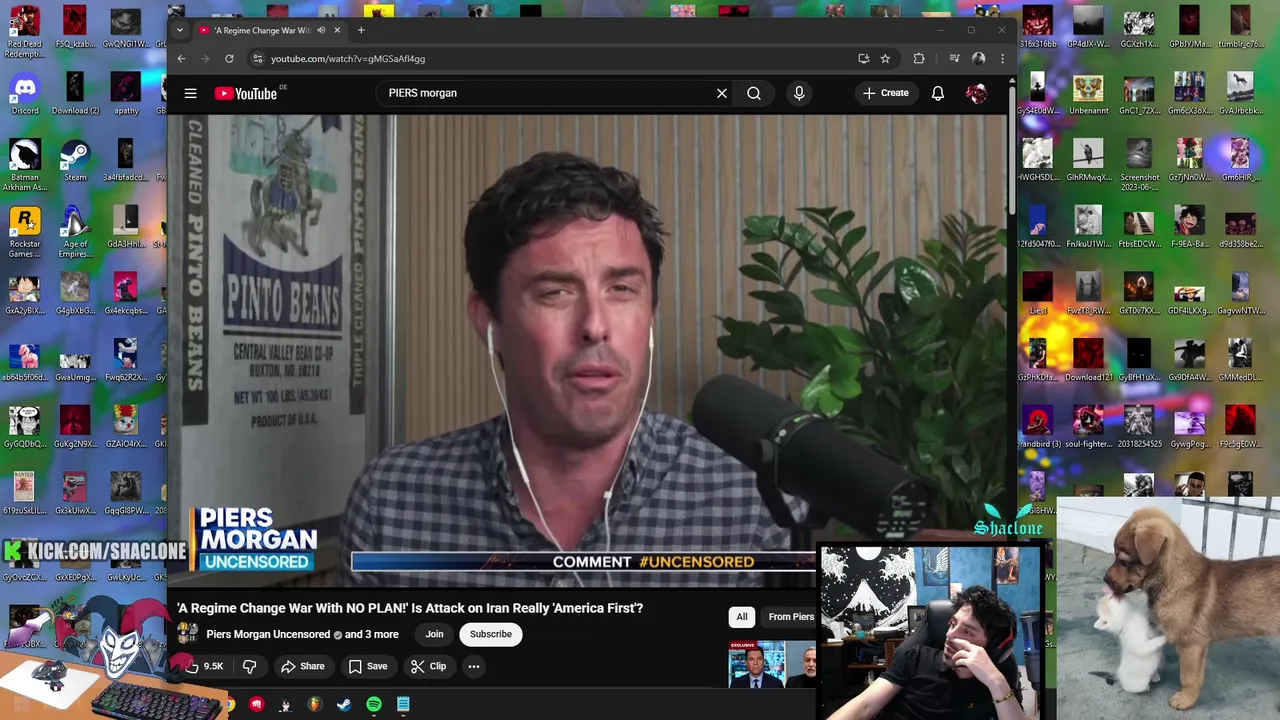The width and height of the screenshot is (1280, 720).
Task: Open YouTube notifications bell
Action: coord(938,93)
